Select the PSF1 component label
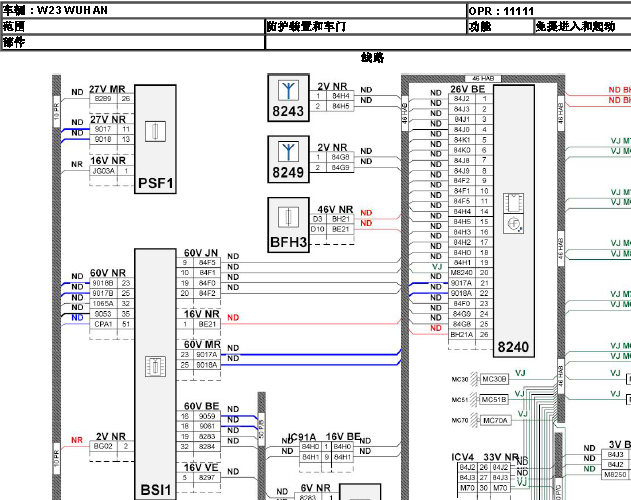Image resolution: width=631 pixels, height=500 pixels. point(155,183)
